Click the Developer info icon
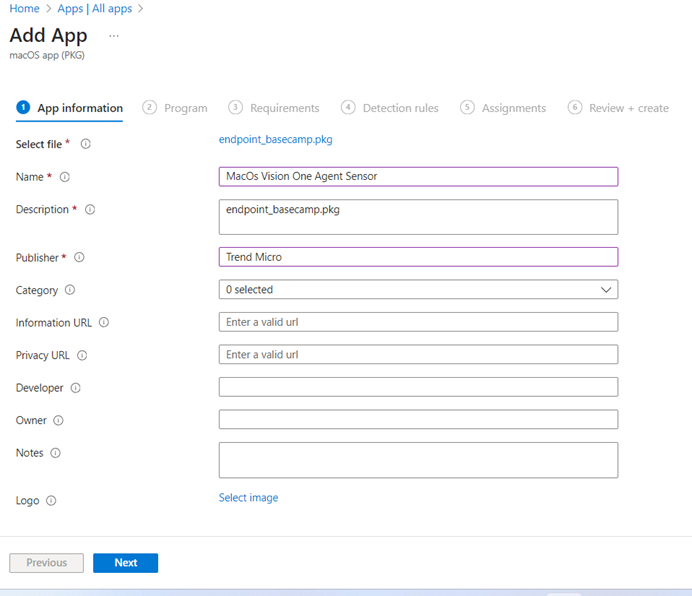Image resolution: width=692 pixels, height=596 pixels. pos(76,388)
